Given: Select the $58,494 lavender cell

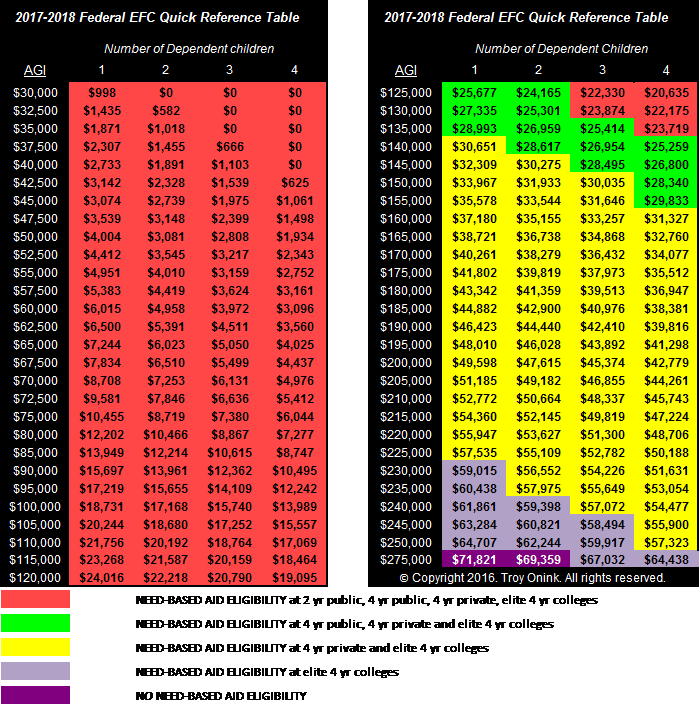Looking at the screenshot, I should tap(602, 525).
